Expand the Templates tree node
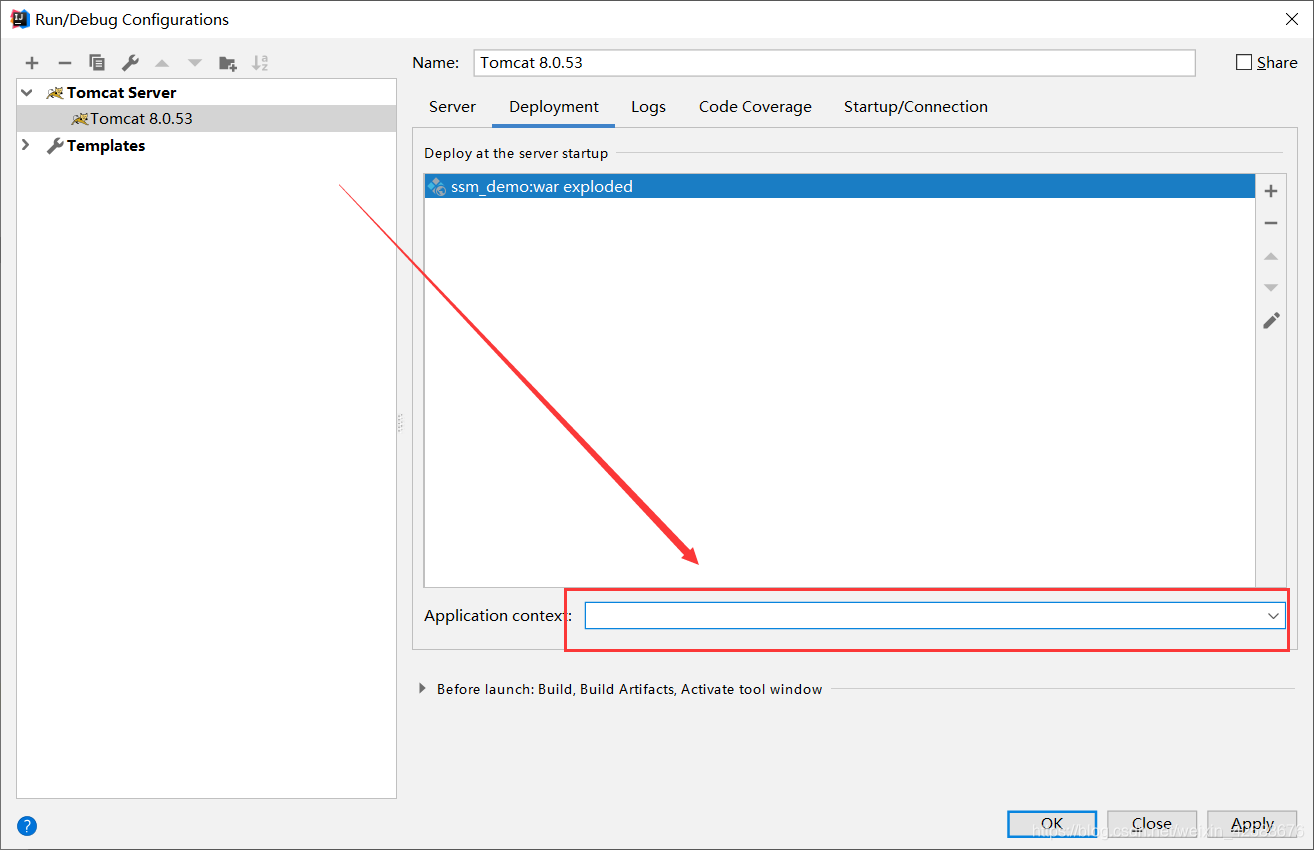 coord(26,146)
